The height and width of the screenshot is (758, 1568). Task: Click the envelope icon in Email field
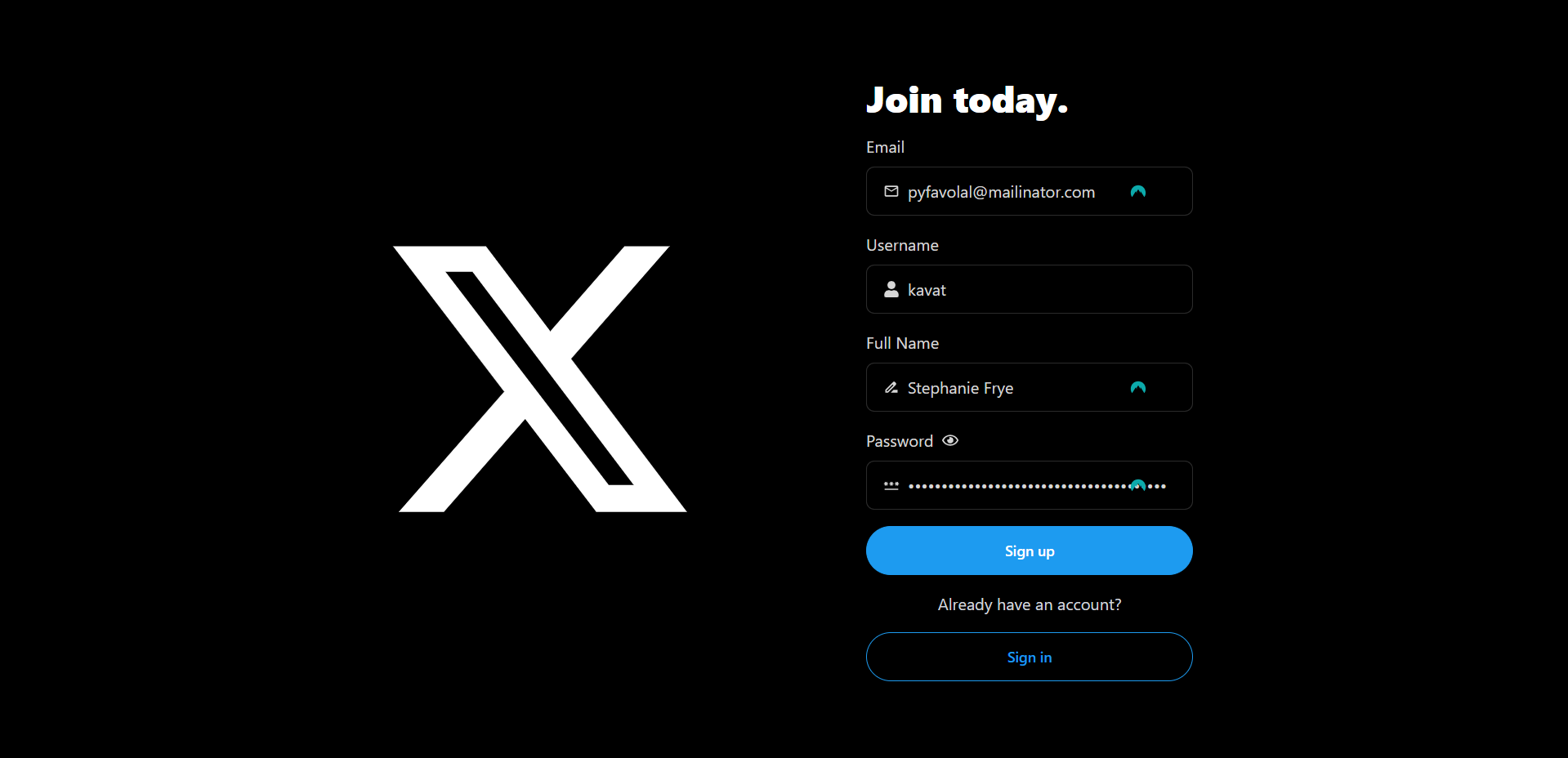891,191
